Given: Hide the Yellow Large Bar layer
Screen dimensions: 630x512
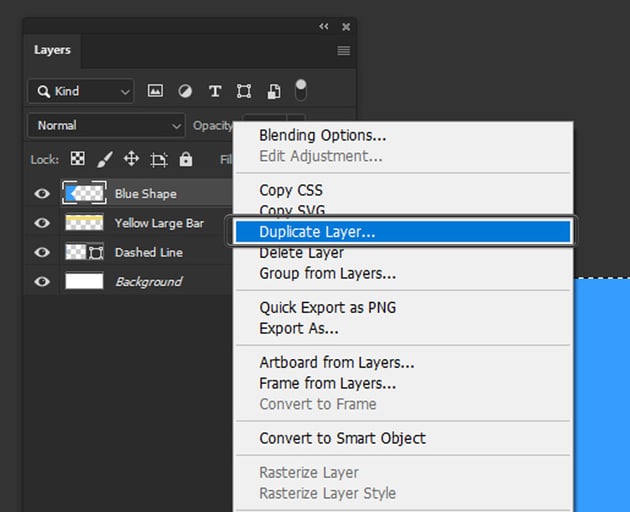Looking at the screenshot, I should pos(42,223).
